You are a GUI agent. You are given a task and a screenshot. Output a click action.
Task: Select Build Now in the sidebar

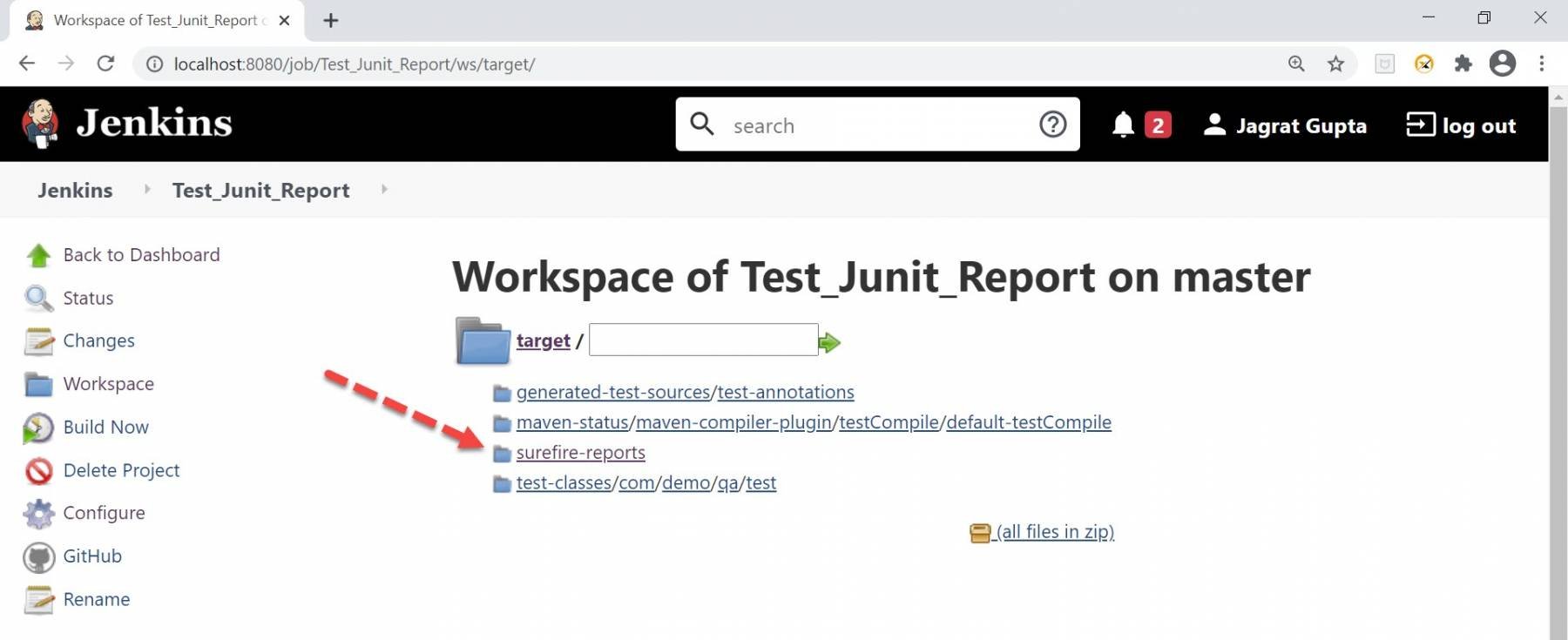[x=105, y=428]
